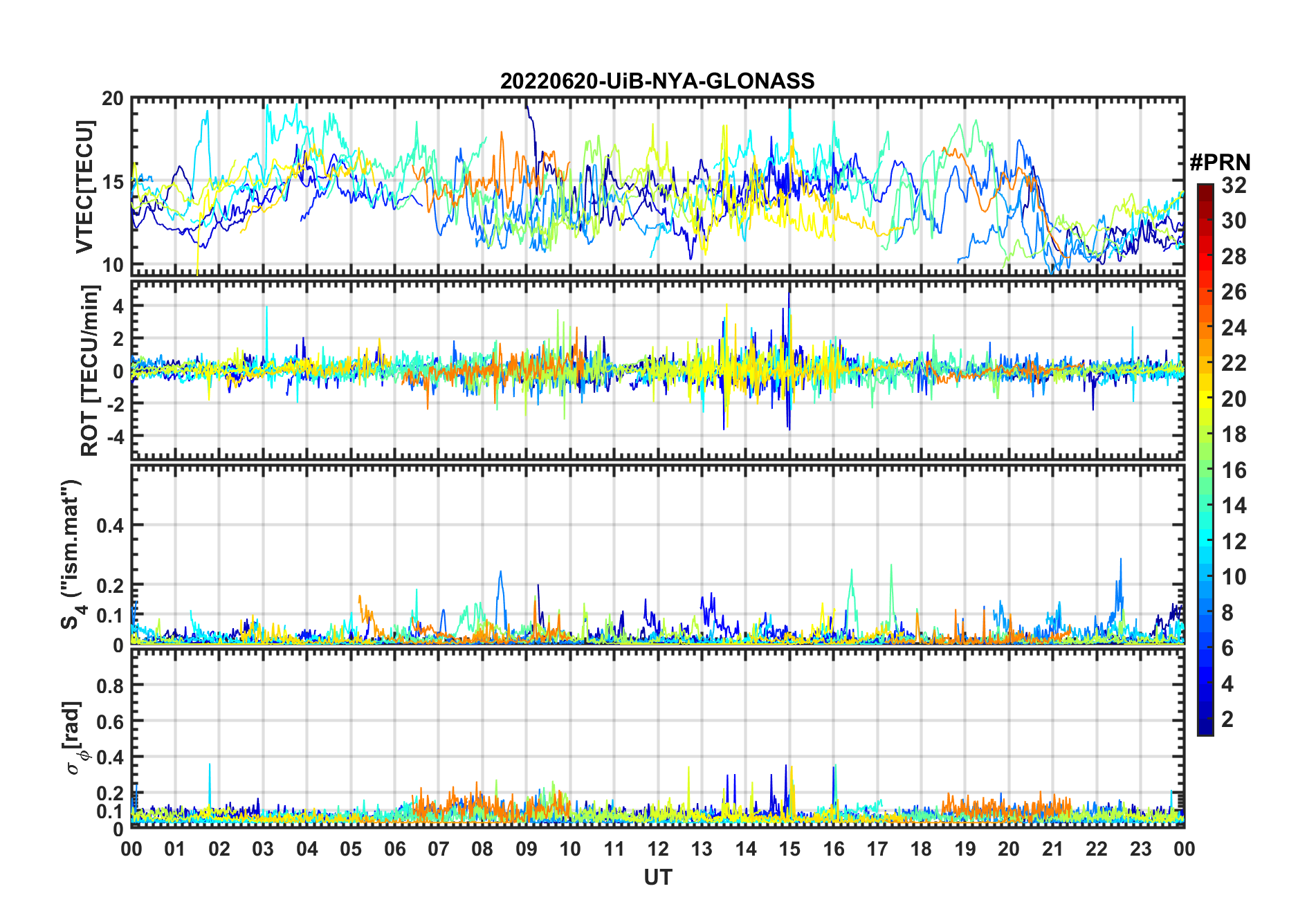Screen dimensions: 1316x920
Task: Click sigma phi axis tick label 0.6
Action: [x=110, y=721]
